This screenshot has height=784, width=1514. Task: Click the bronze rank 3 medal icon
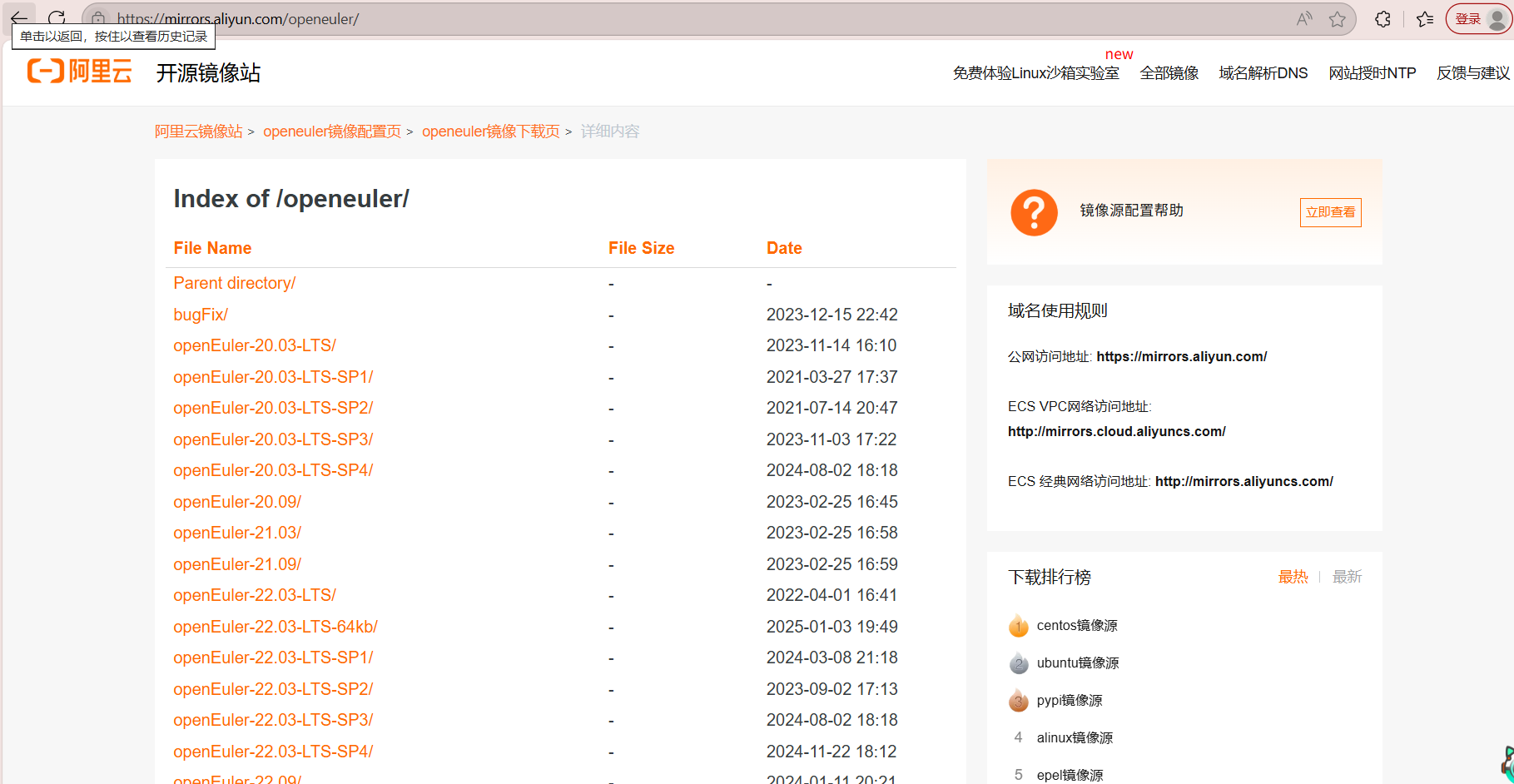(1019, 701)
